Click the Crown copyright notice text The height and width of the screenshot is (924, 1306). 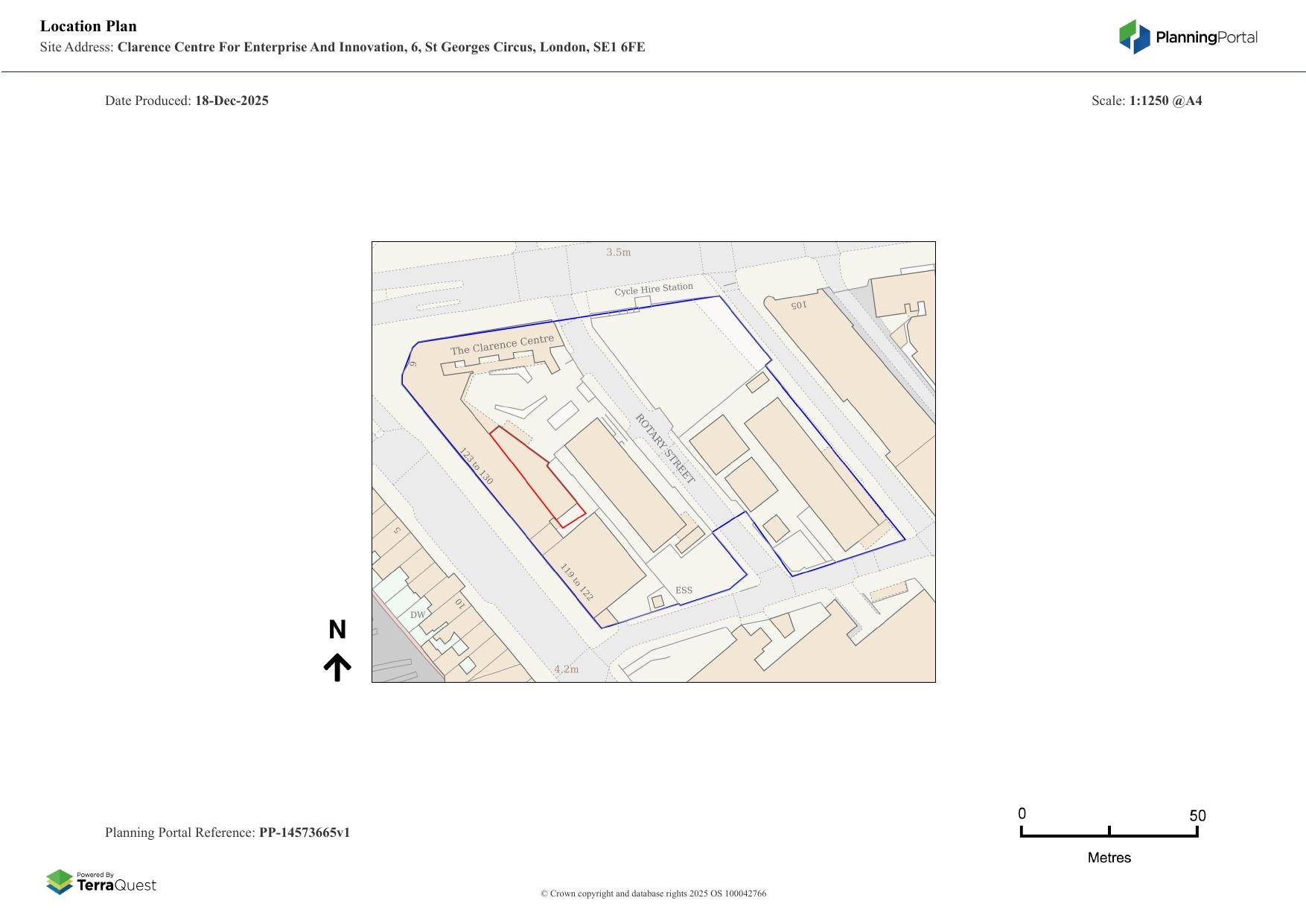pyautogui.click(x=653, y=893)
